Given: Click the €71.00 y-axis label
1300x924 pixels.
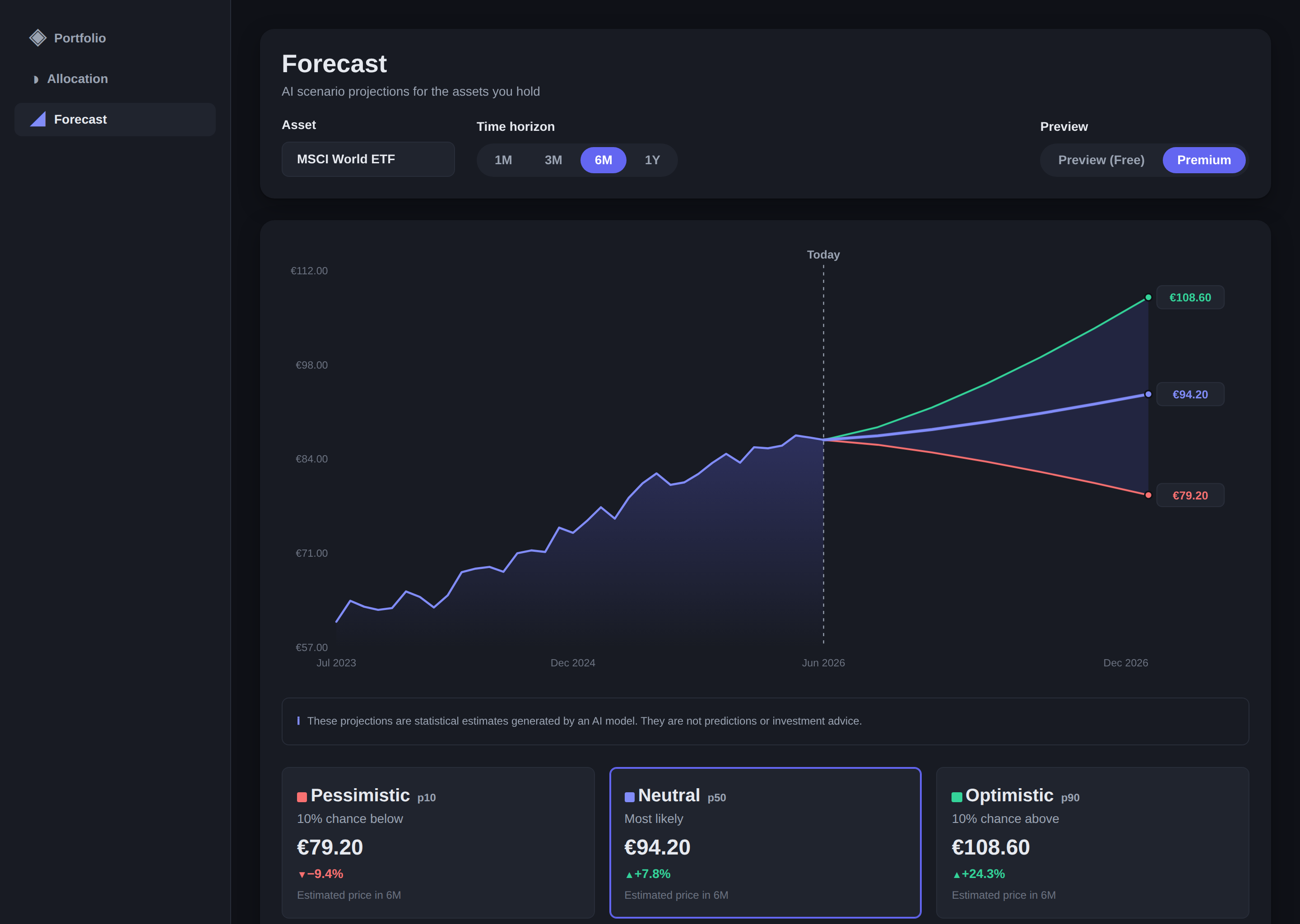Looking at the screenshot, I should coord(311,554).
